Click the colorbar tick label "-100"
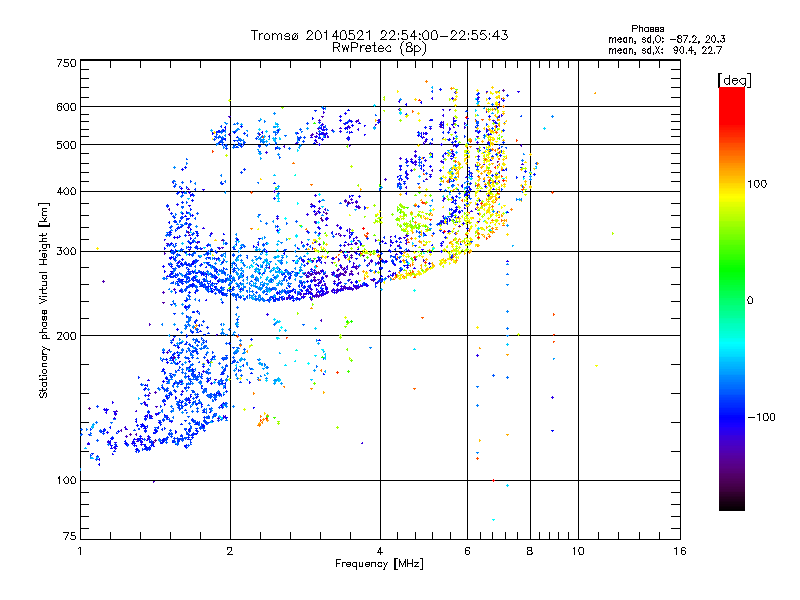This screenshot has height=600, width=800. coord(761,417)
